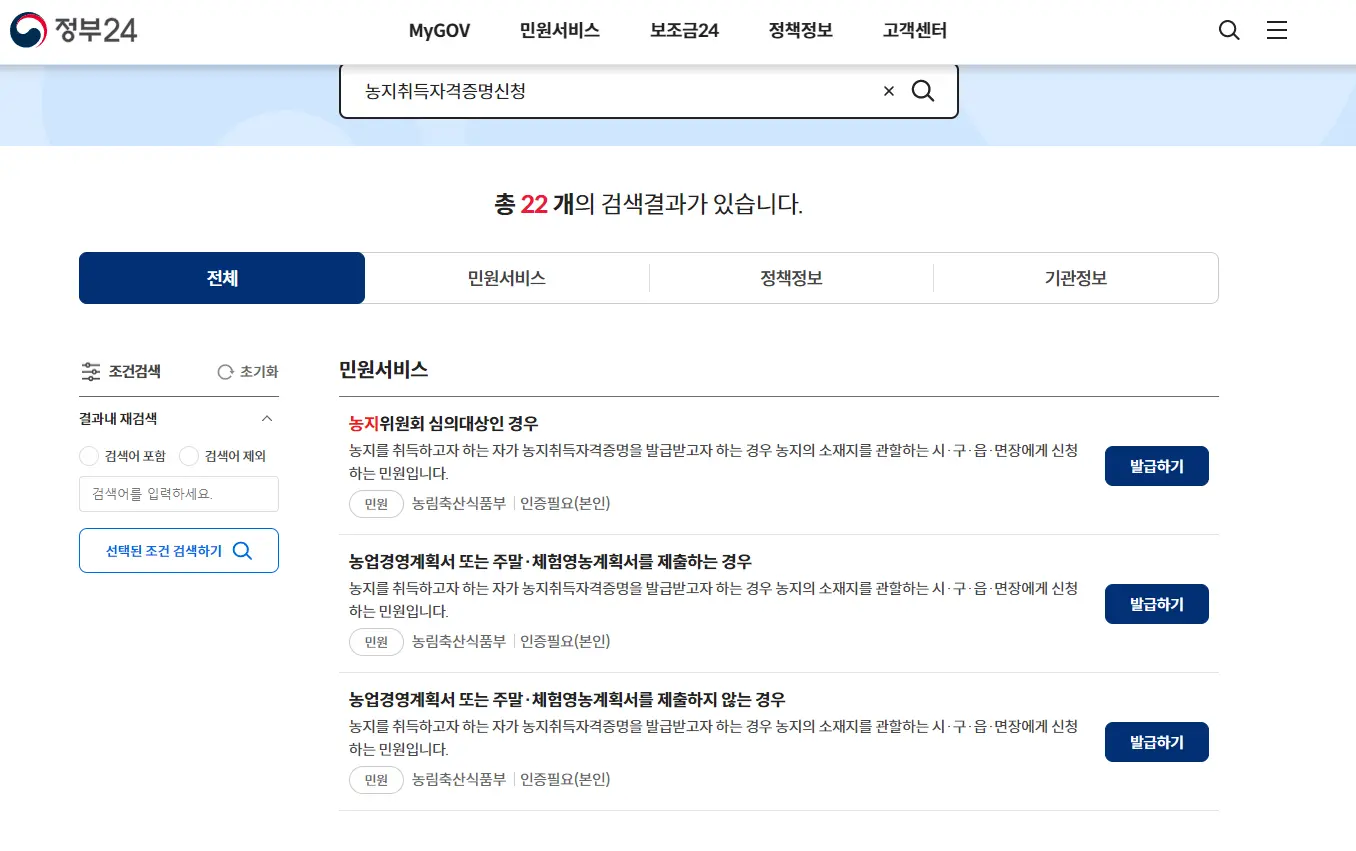The height and width of the screenshot is (851, 1356).
Task: Switch to the 민원서비스 results tab
Action: point(506,277)
